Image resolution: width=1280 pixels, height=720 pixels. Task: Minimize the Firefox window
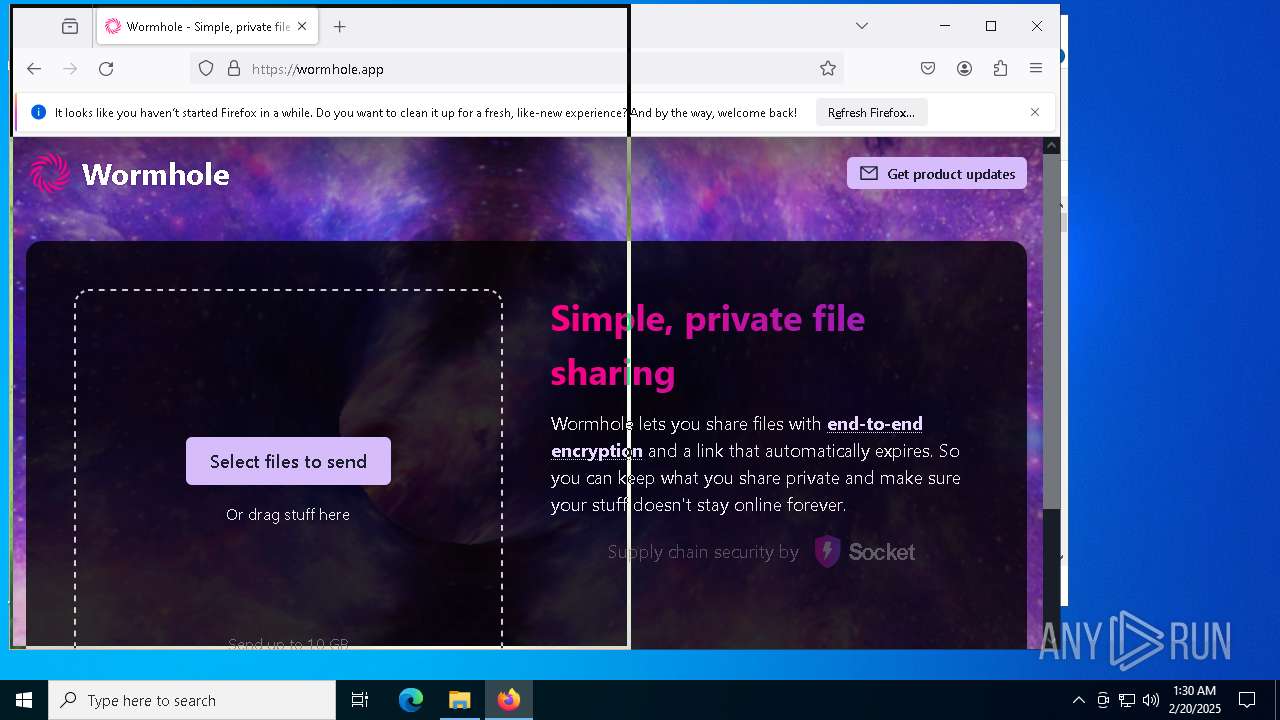tap(945, 26)
